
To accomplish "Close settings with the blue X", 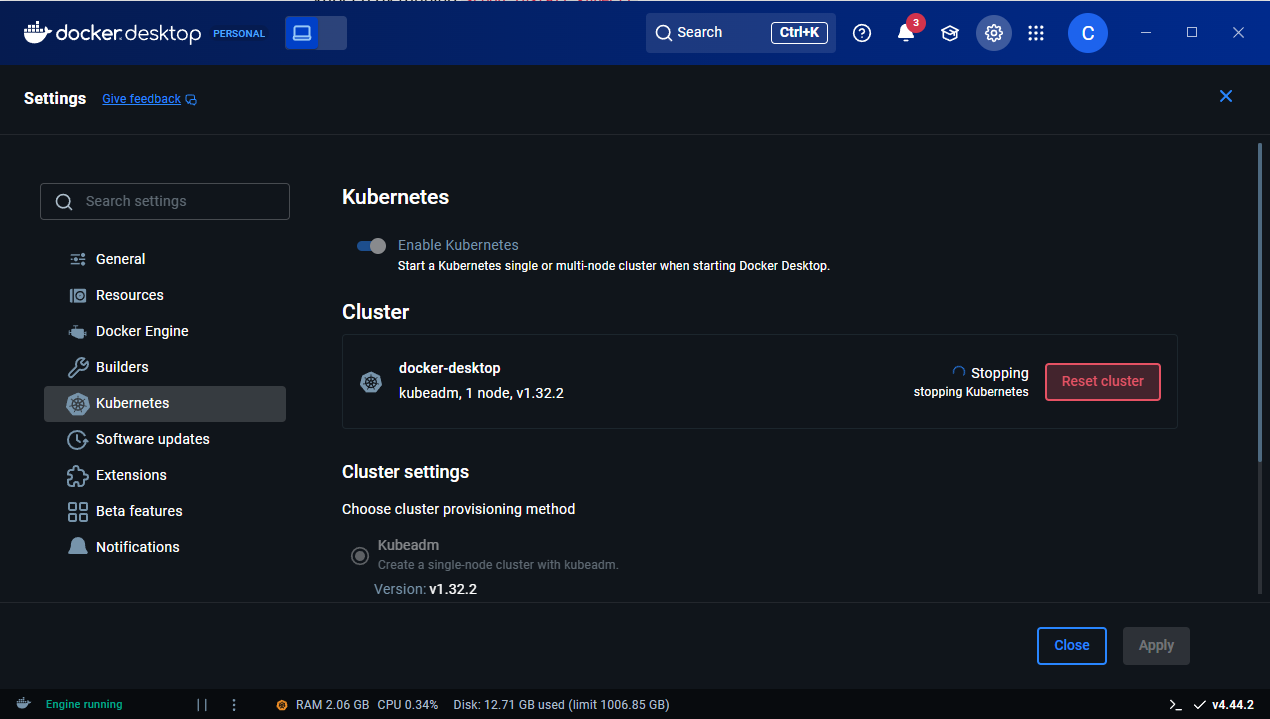I will pos(1225,96).
